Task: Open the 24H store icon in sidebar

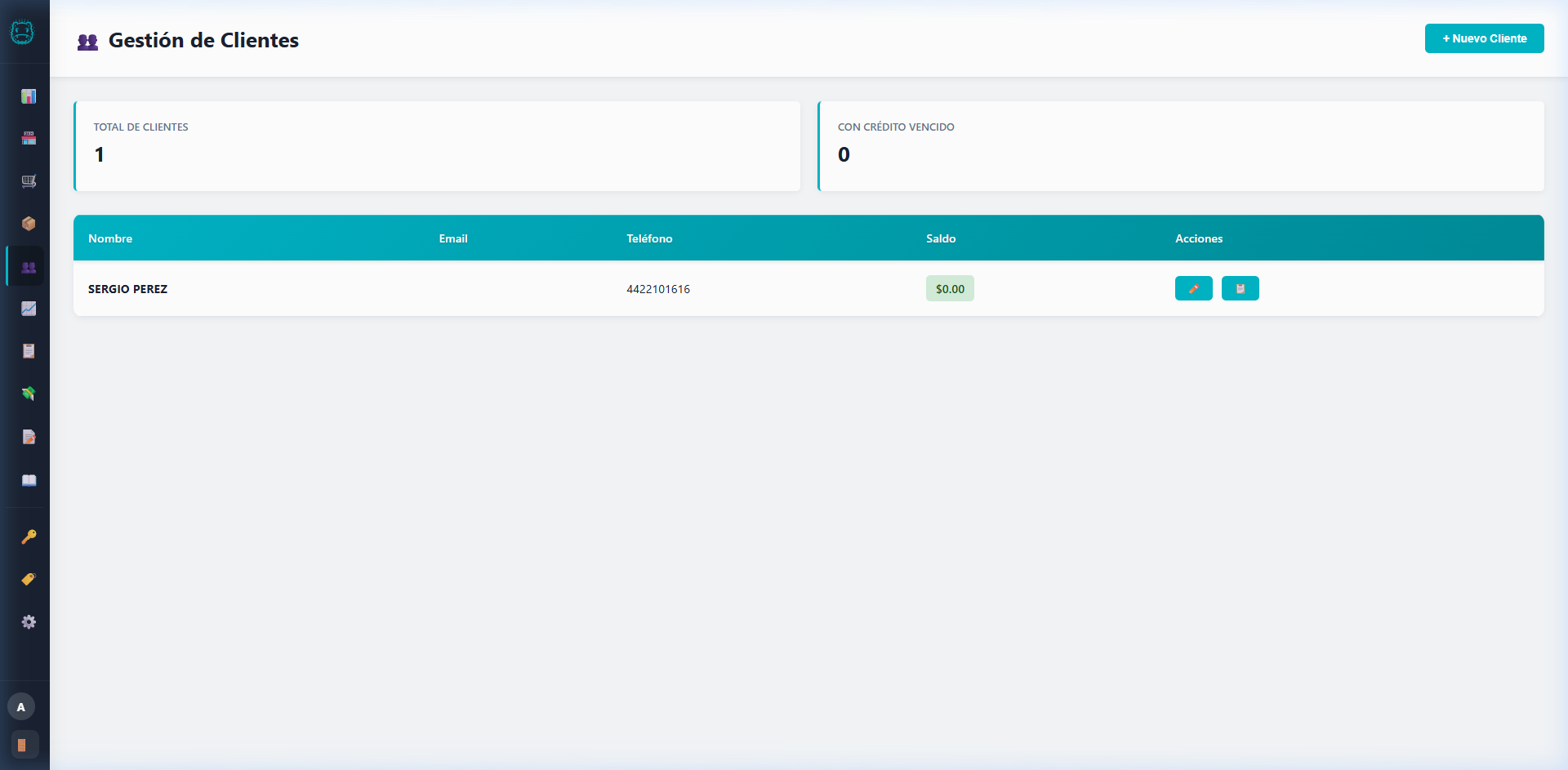Action: (29, 139)
